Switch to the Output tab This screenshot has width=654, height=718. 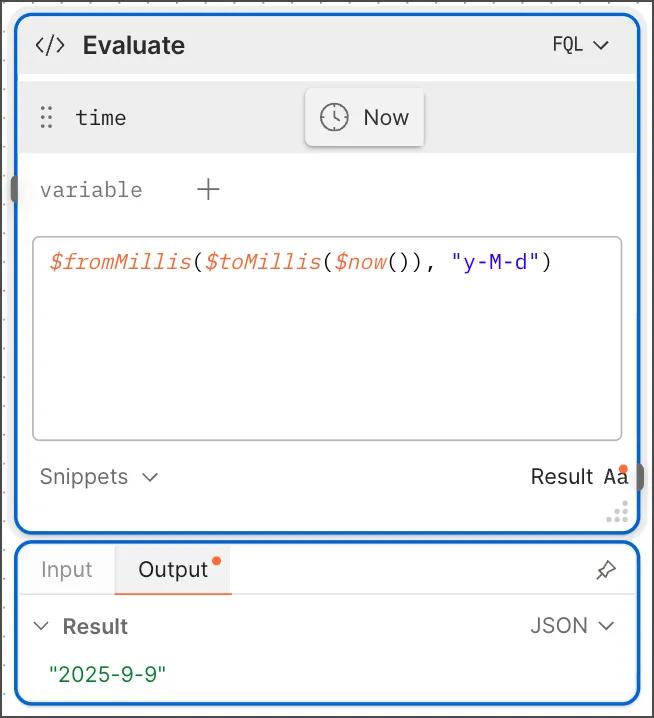(173, 570)
